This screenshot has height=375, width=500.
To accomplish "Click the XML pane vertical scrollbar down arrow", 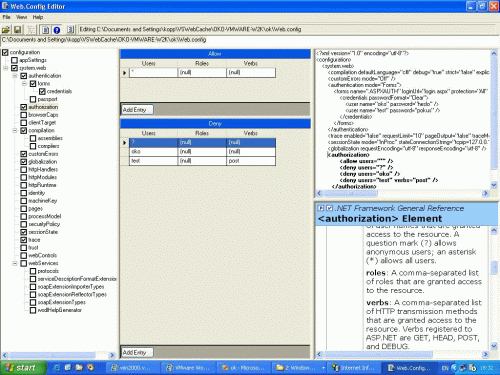I will pos(494,185).
